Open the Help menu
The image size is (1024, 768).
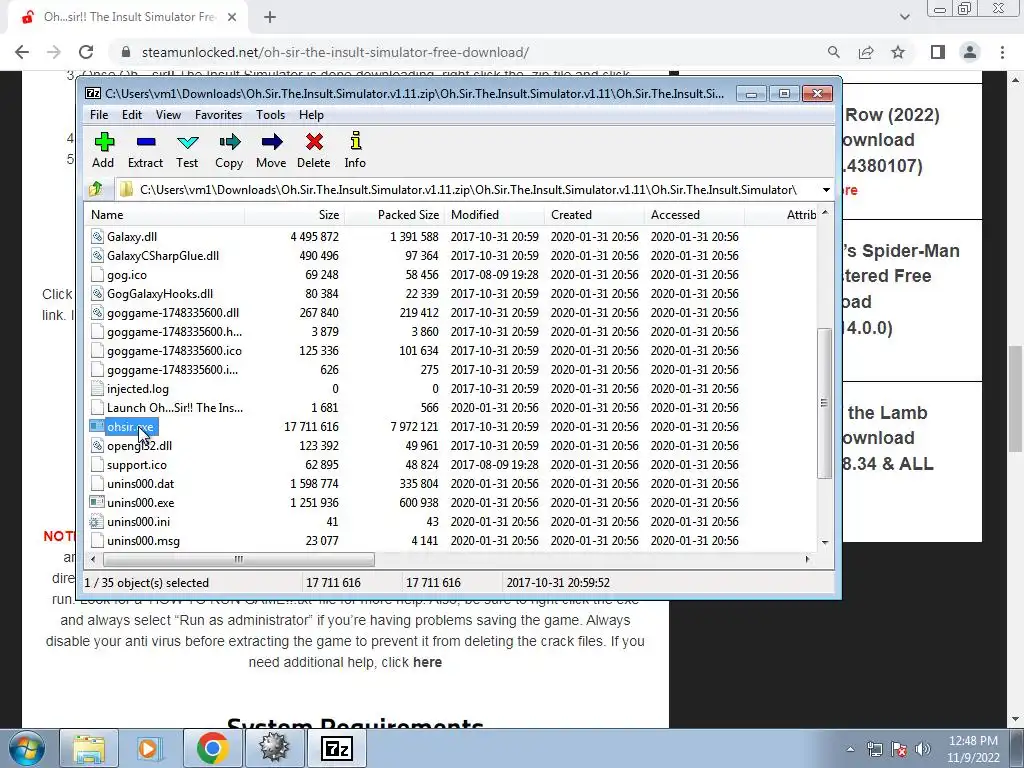pos(312,115)
